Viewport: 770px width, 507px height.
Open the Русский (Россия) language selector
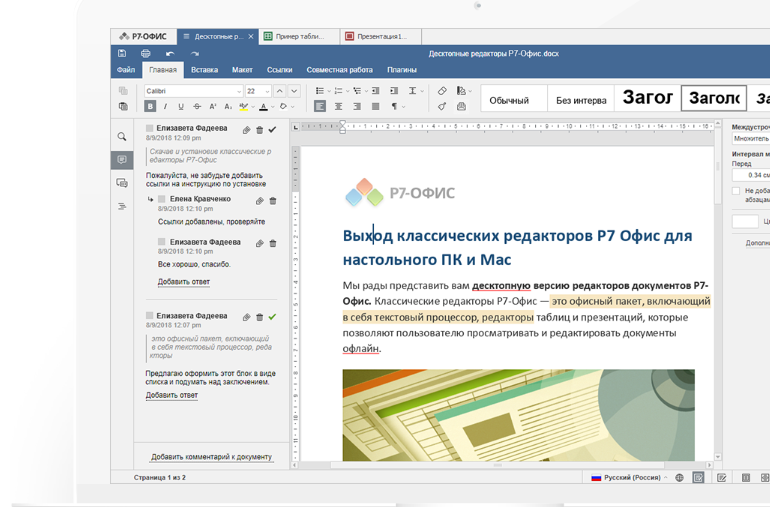coord(630,478)
